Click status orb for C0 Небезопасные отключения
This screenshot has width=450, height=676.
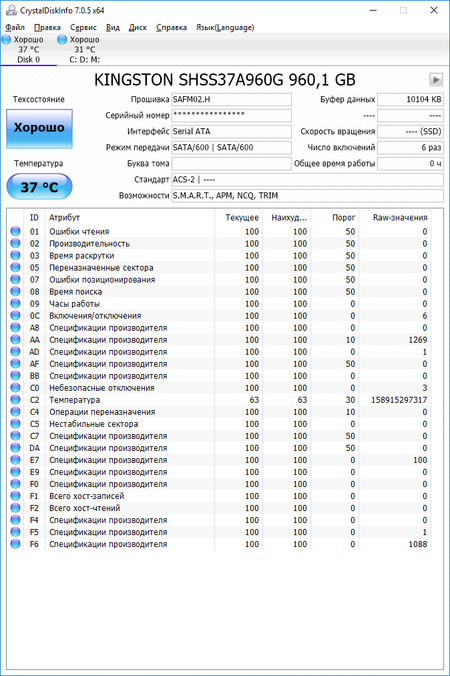(x=16, y=388)
